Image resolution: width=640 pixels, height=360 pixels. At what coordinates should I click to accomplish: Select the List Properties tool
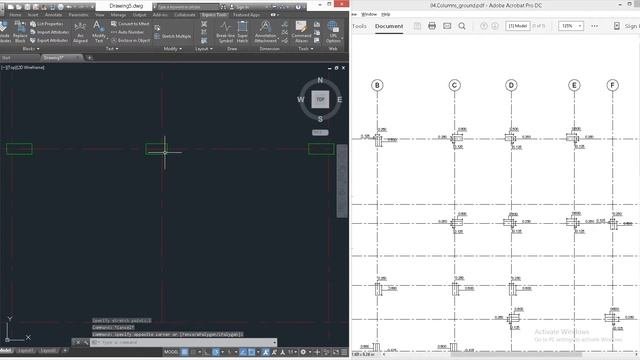(47, 24)
